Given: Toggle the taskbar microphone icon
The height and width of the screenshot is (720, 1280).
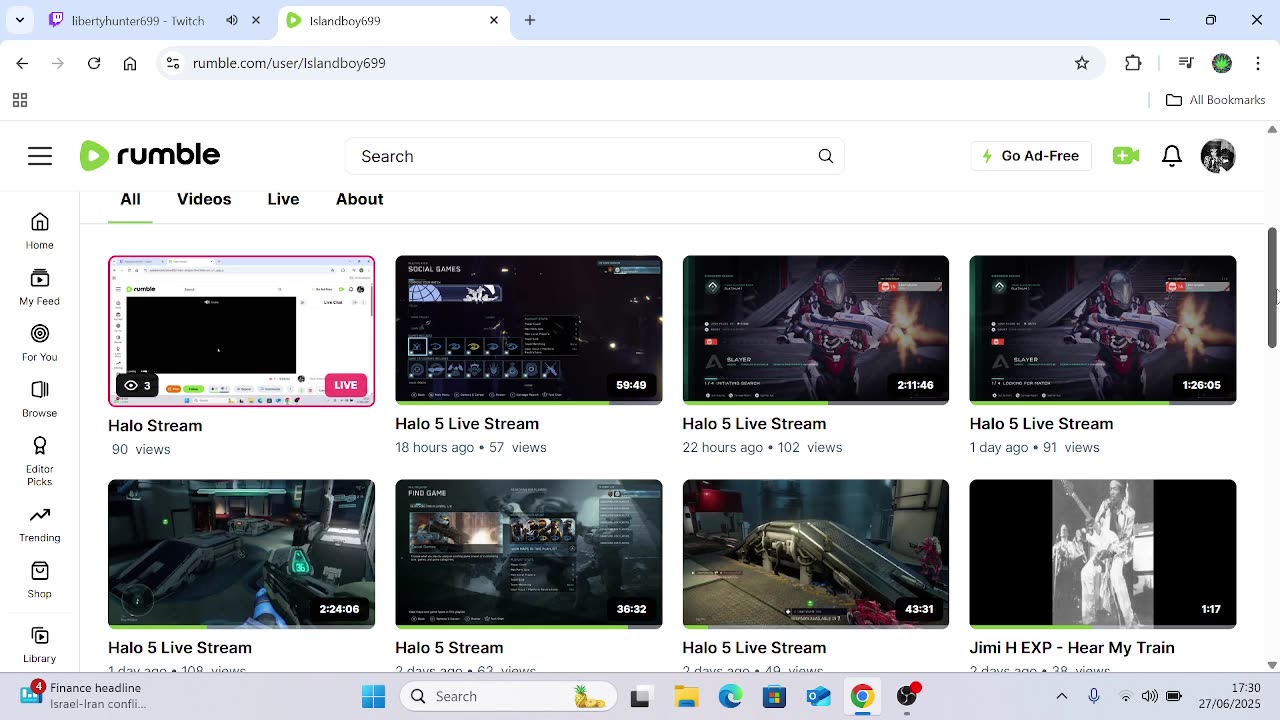Looking at the screenshot, I should pyautogui.click(x=1094, y=696).
